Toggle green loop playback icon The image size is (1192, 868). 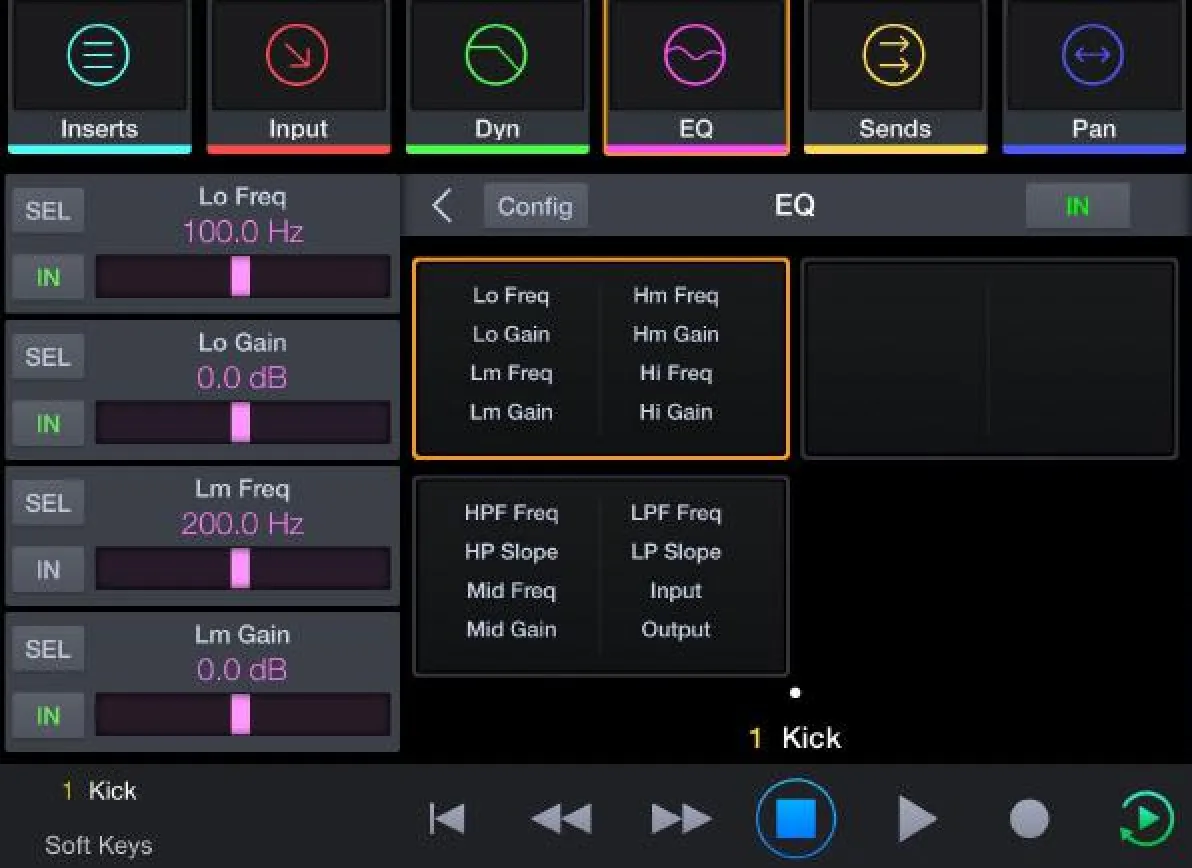coord(1146,819)
